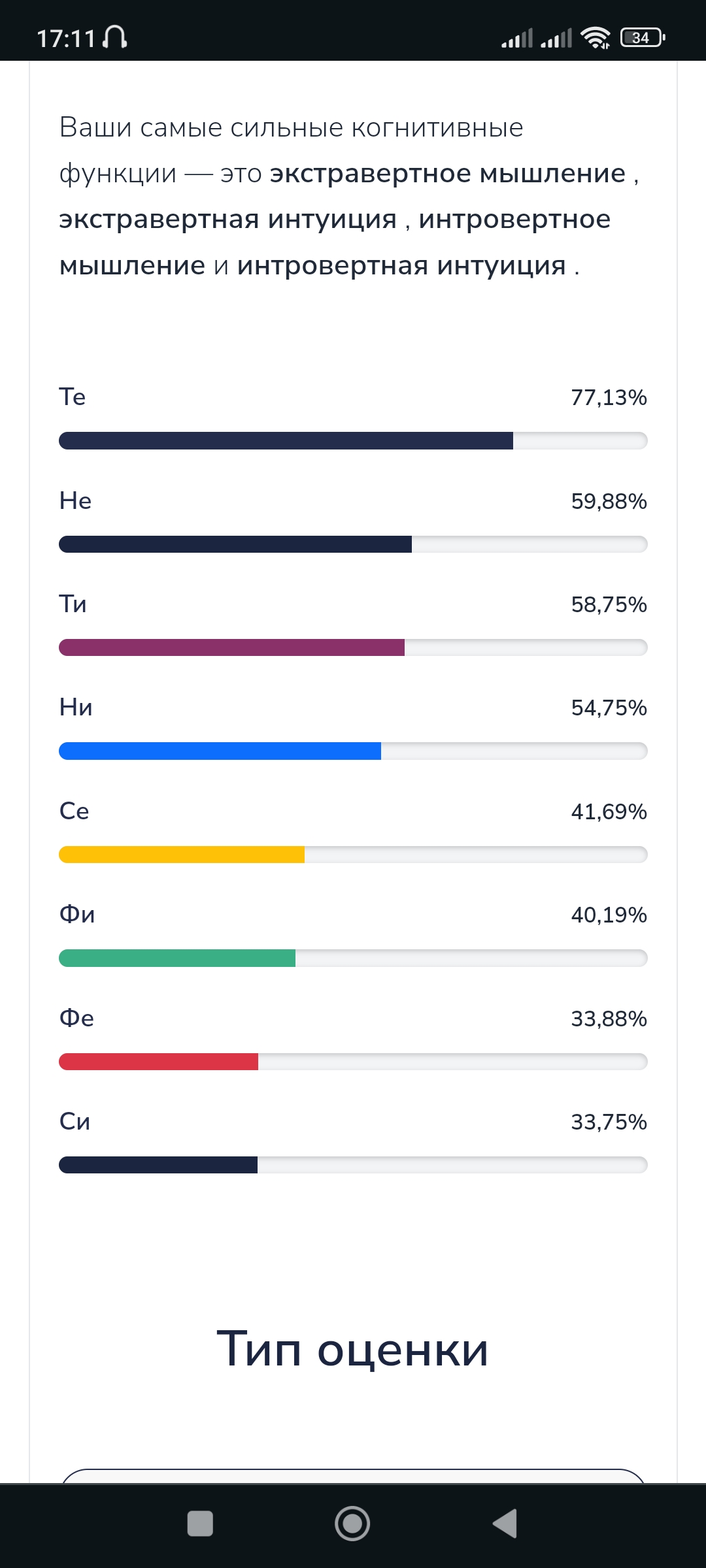
Task: Tap the clock showing 17:11
Action: pyautogui.click(x=66, y=39)
